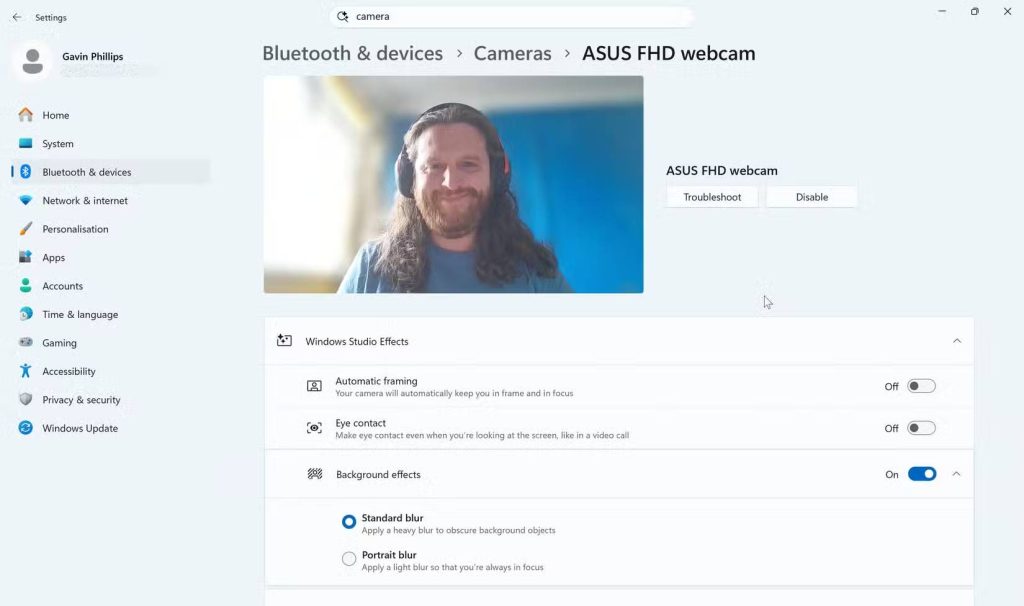
Task: Restore down the Settings window
Action: 974,11
